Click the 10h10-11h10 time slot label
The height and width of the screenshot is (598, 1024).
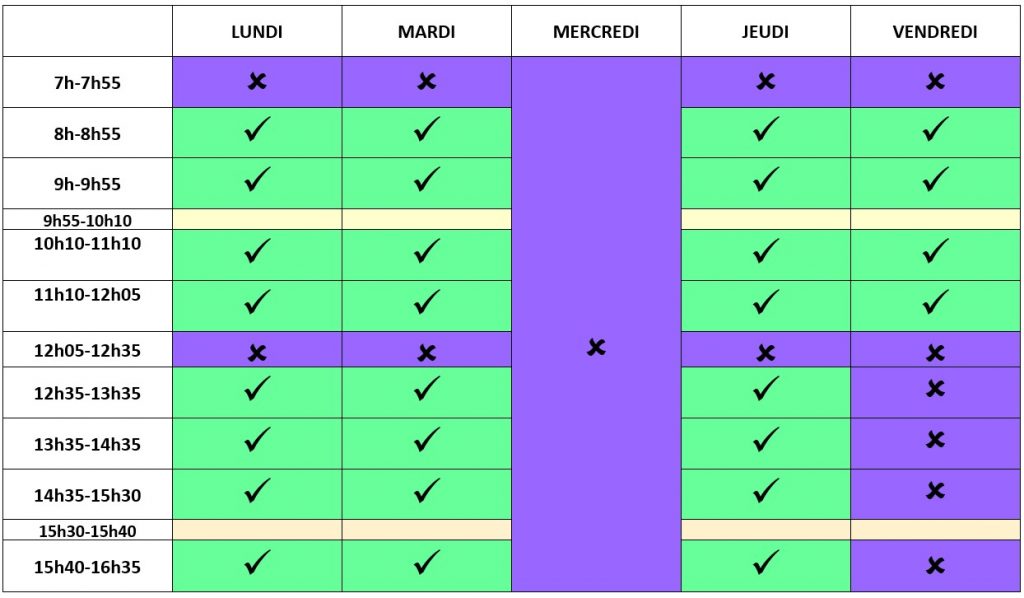[x=87, y=243]
